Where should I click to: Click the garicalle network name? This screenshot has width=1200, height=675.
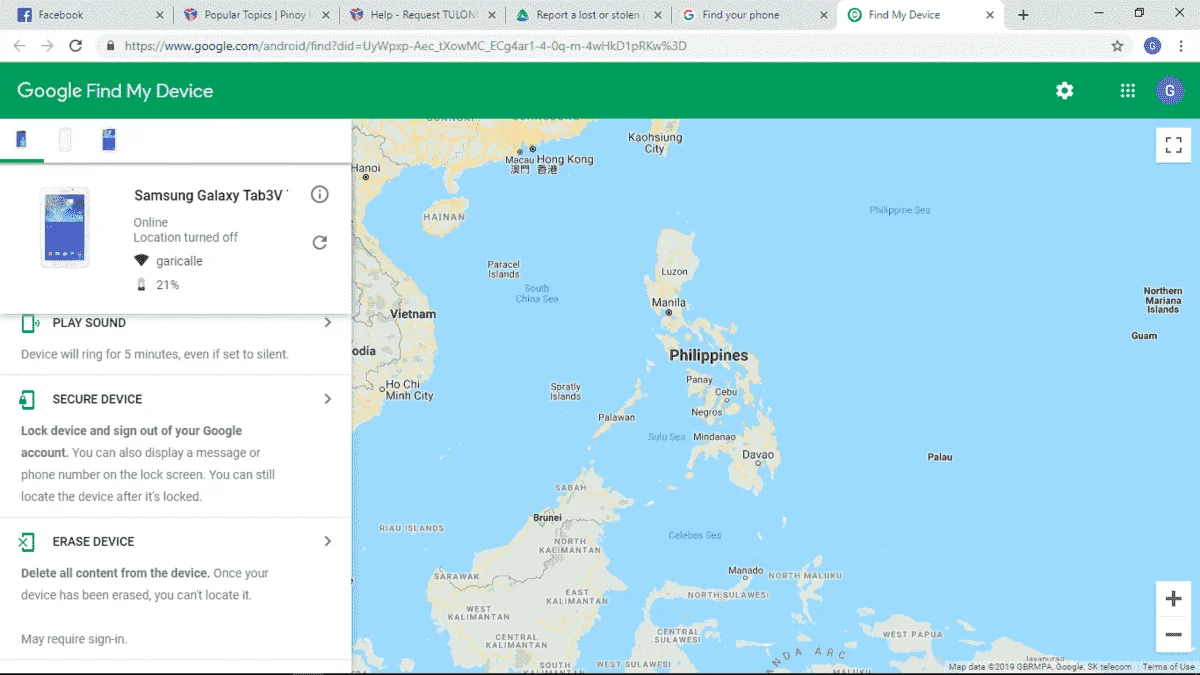179,261
